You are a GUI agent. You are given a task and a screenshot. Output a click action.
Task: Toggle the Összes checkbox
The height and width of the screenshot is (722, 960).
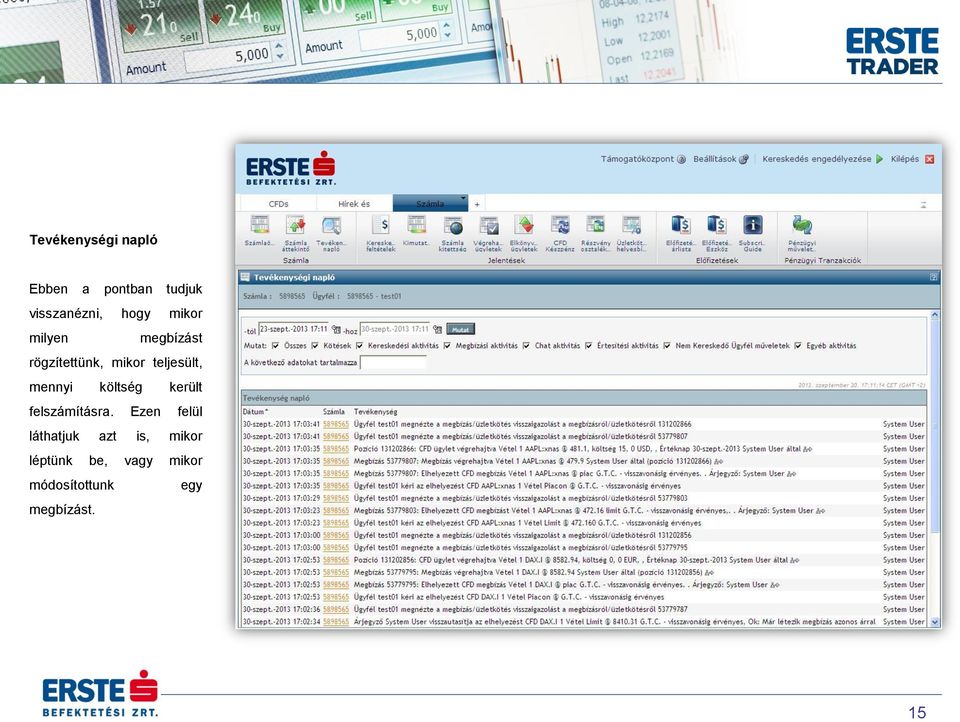(276, 346)
